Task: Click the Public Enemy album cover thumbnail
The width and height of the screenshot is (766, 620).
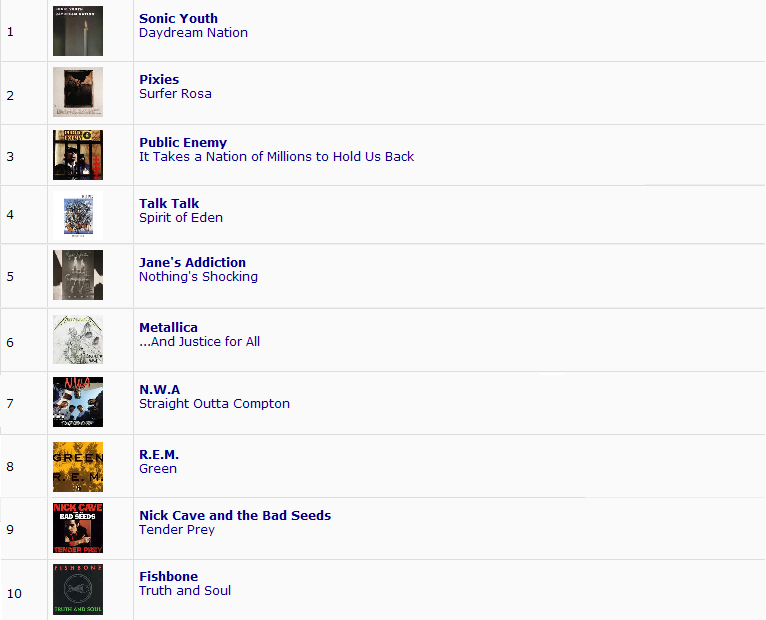Action: 78,155
